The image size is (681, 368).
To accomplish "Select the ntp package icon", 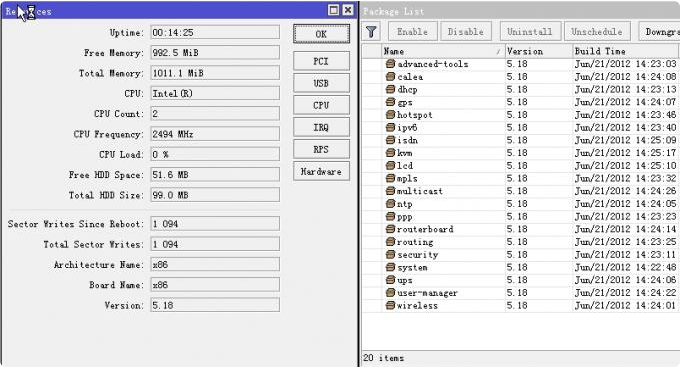I will click(x=390, y=203).
